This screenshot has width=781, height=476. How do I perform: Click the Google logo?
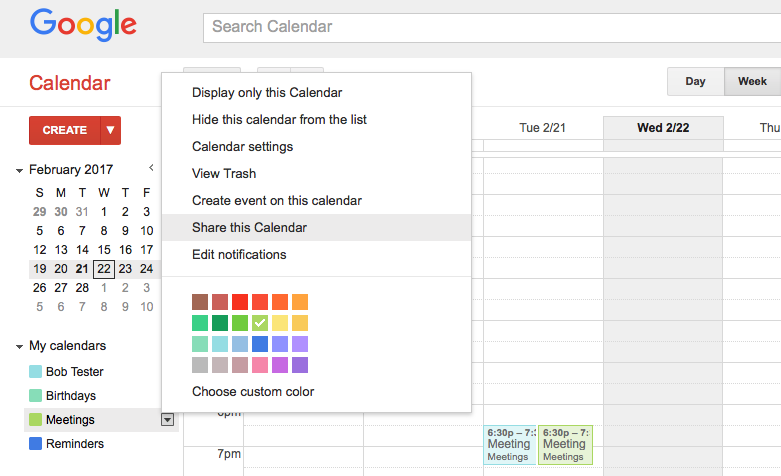point(83,24)
